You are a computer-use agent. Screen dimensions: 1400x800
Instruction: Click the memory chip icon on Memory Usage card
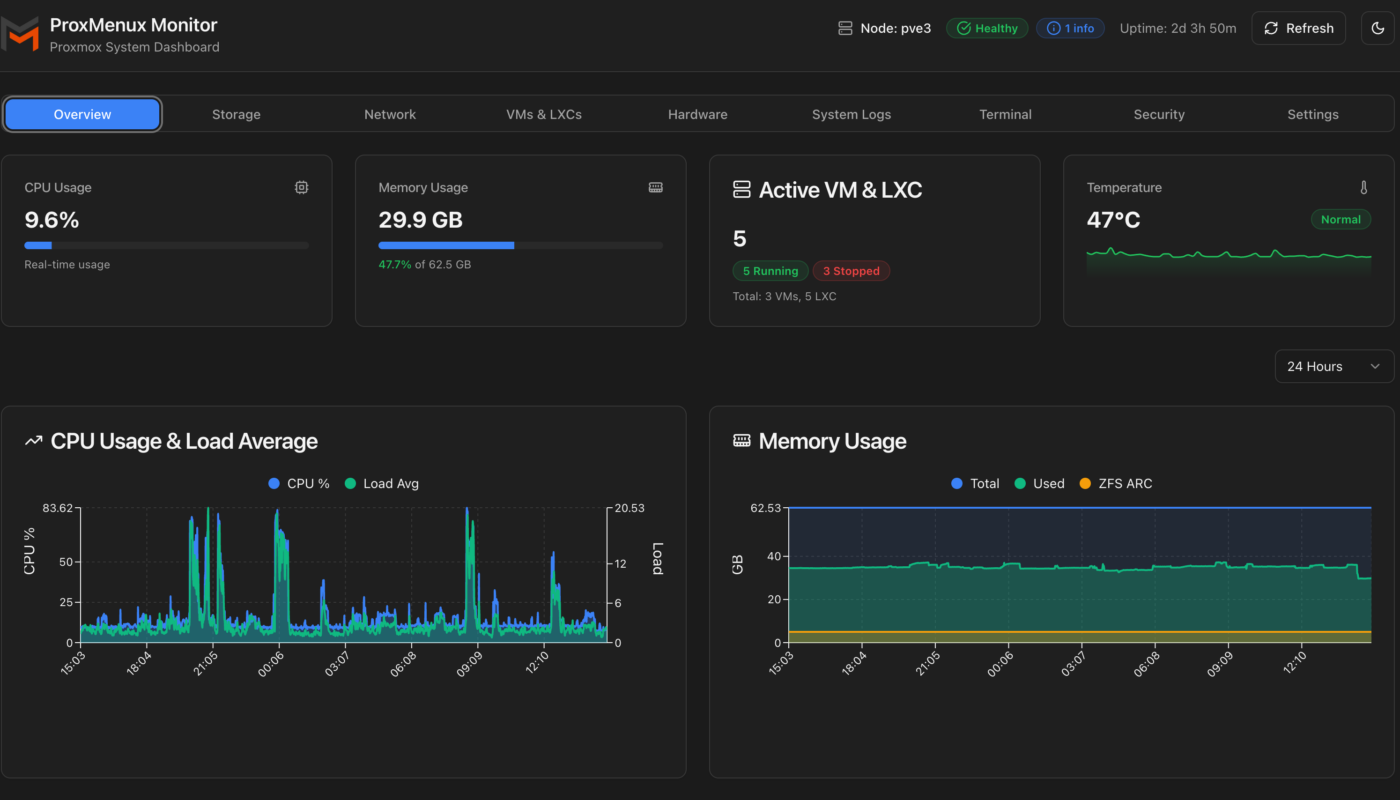(x=655, y=187)
